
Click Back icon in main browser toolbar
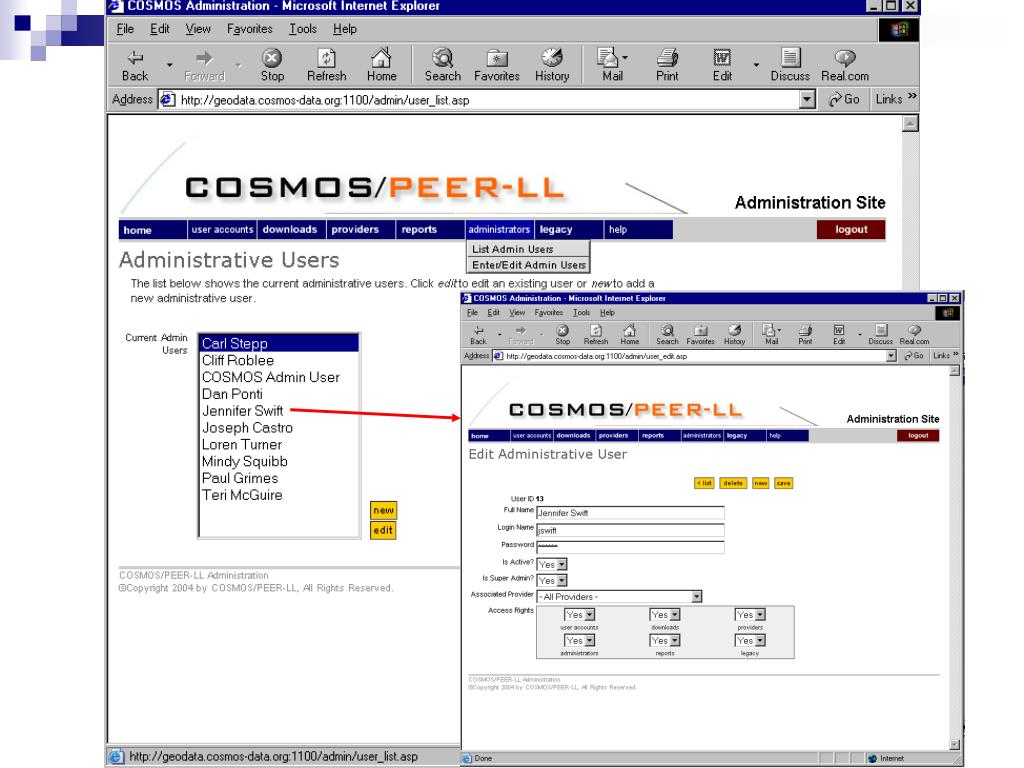[x=135, y=65]
